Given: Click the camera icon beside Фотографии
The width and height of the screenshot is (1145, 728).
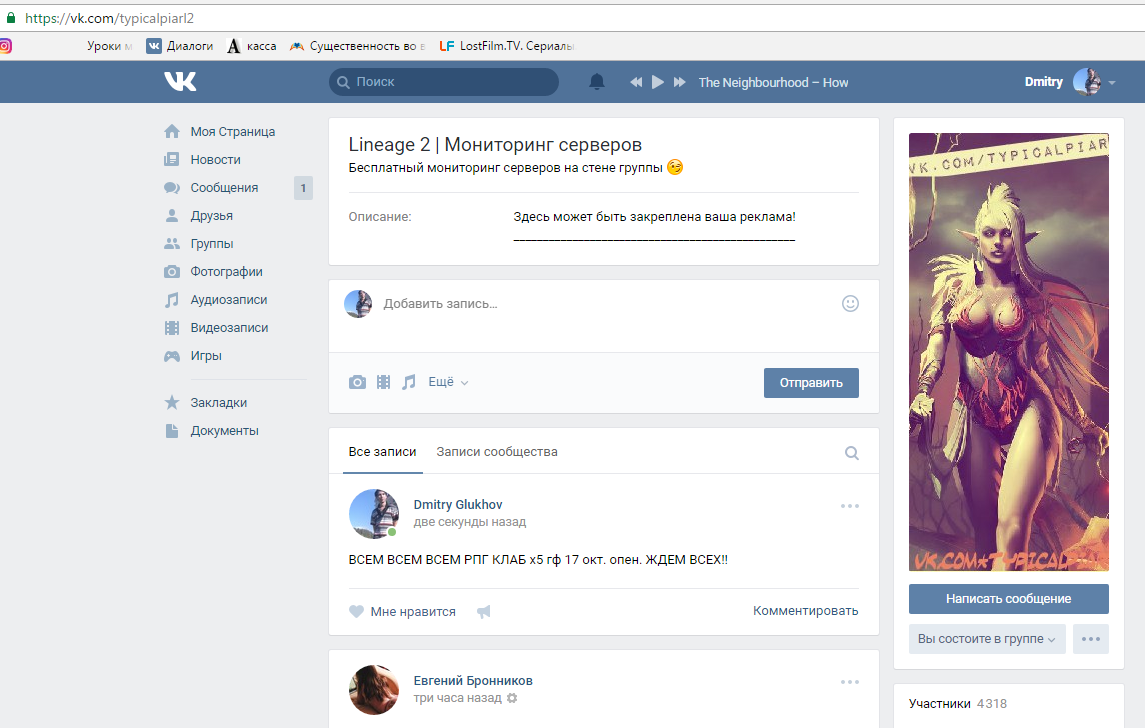Looking at the screenshot, I should [172, 272].
